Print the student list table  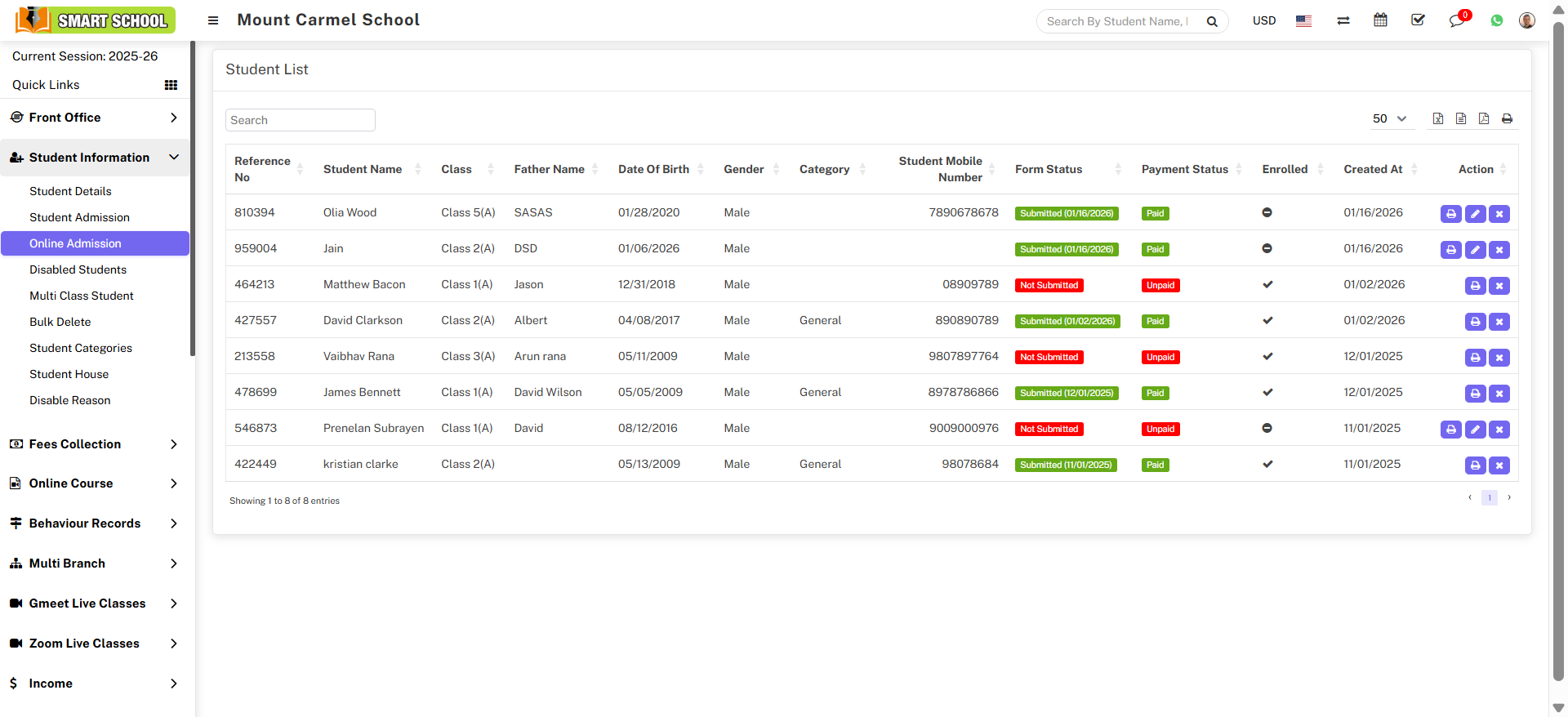1507,119
